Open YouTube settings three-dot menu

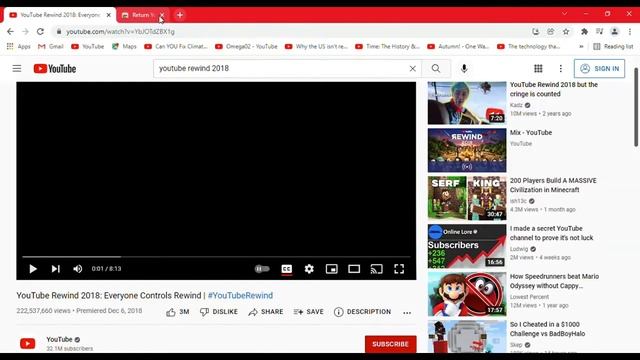[560, 69]
